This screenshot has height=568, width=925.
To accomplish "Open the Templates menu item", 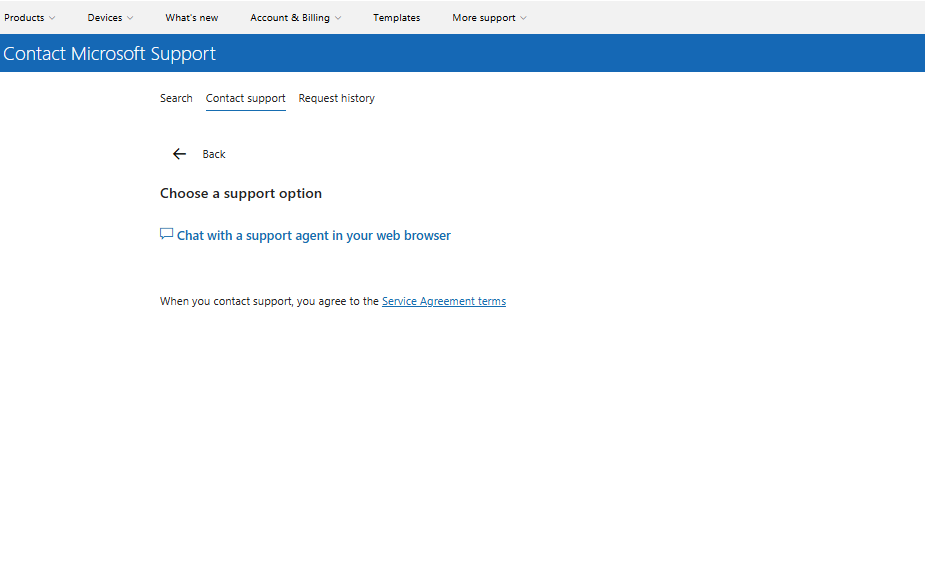I will click(x=396, y=18).
